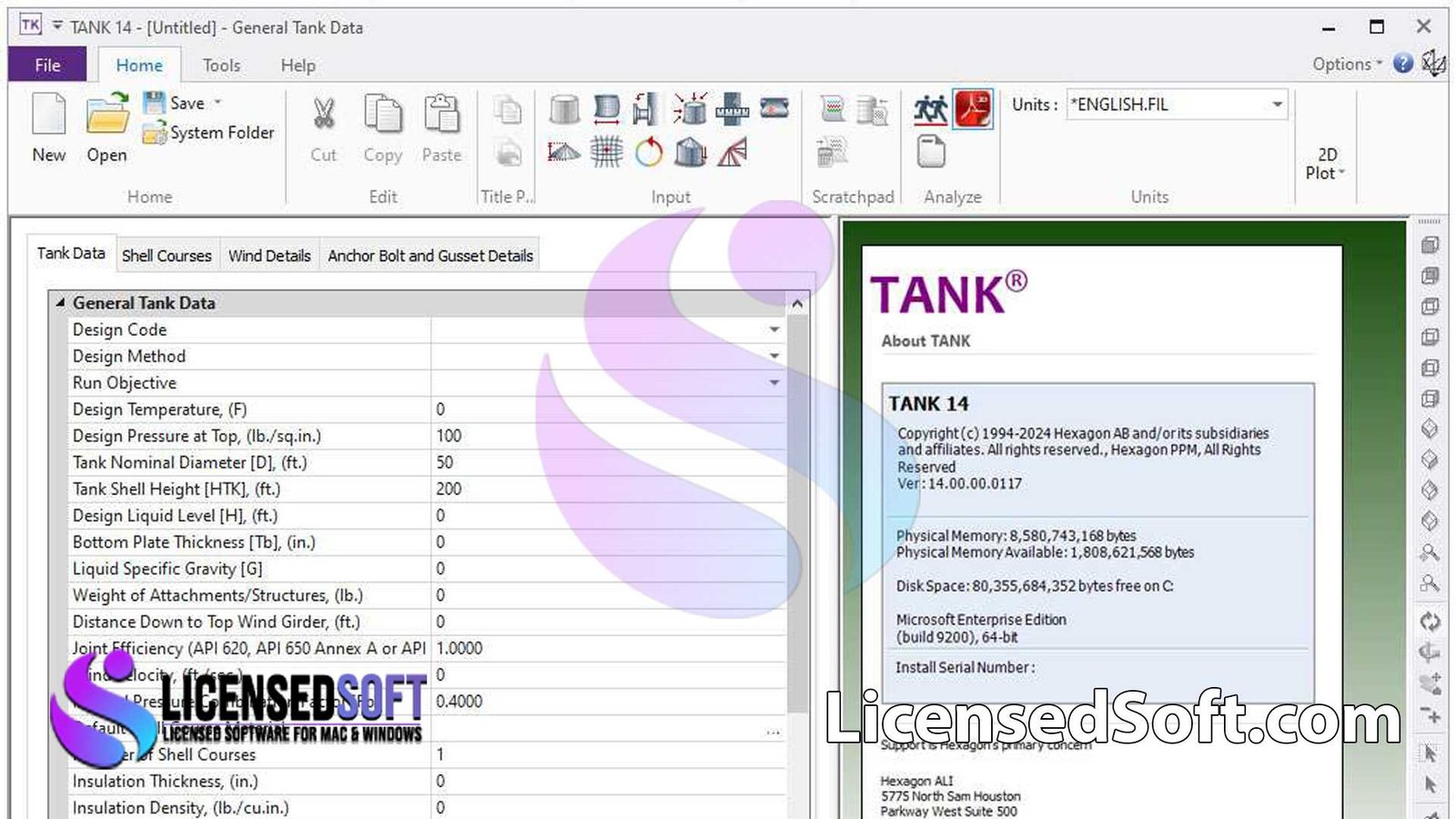The height and width of the screenshot is (819, 1456).
Task: Click the solid shaded cube view icon
Action: [1430, 245]
